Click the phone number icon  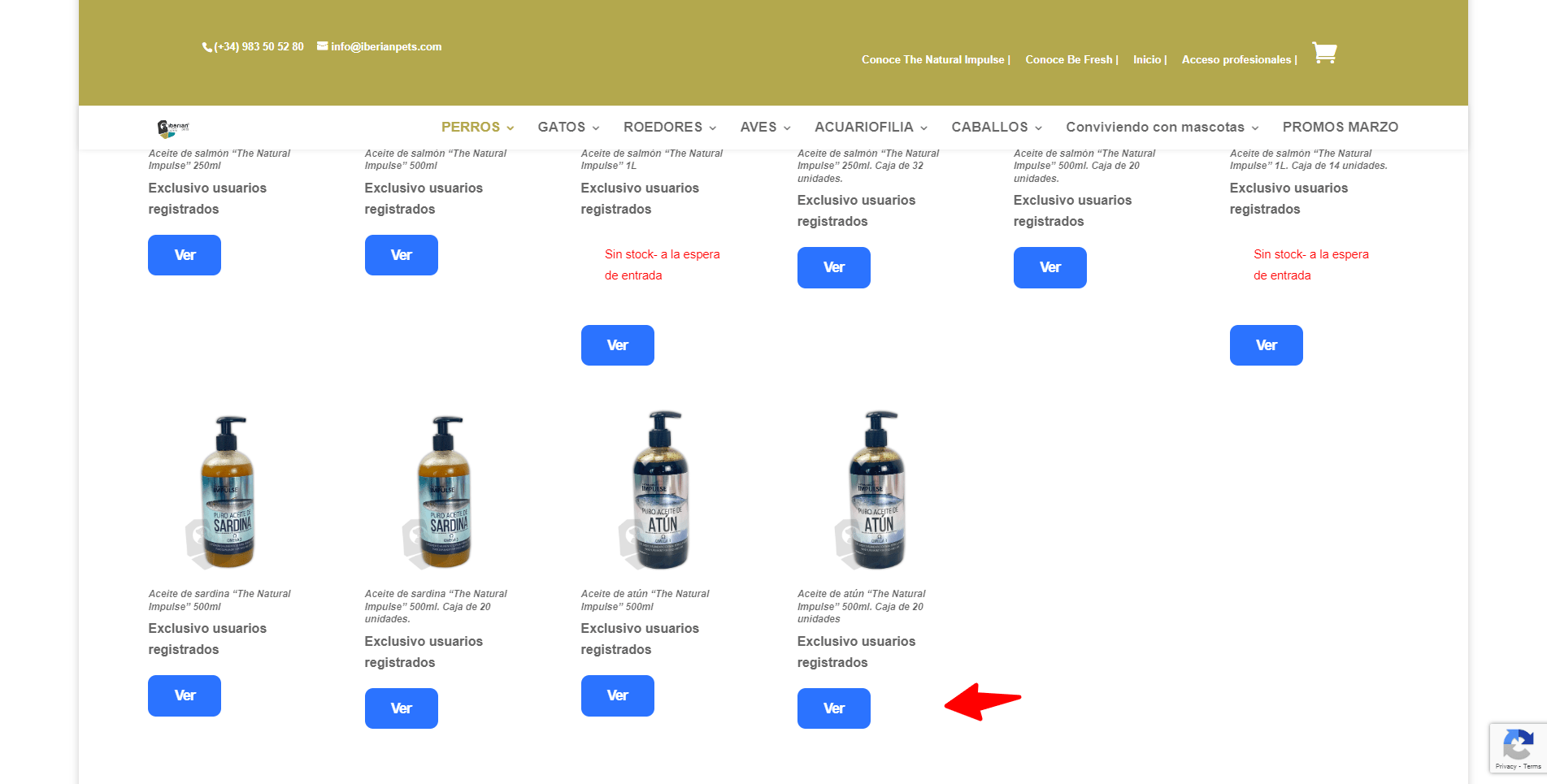[206, 47]
